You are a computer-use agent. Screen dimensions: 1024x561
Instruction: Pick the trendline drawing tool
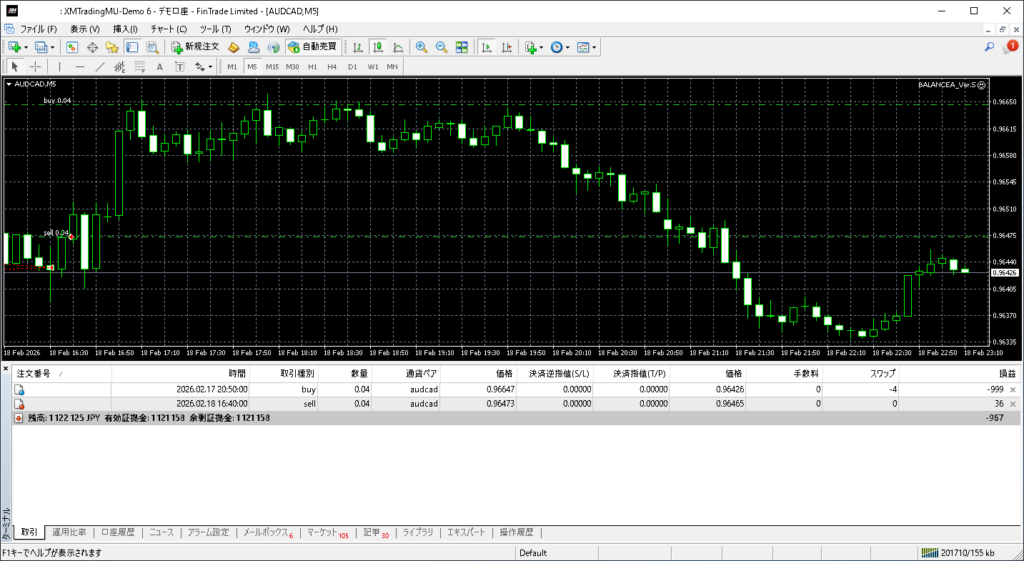[100, 67]
